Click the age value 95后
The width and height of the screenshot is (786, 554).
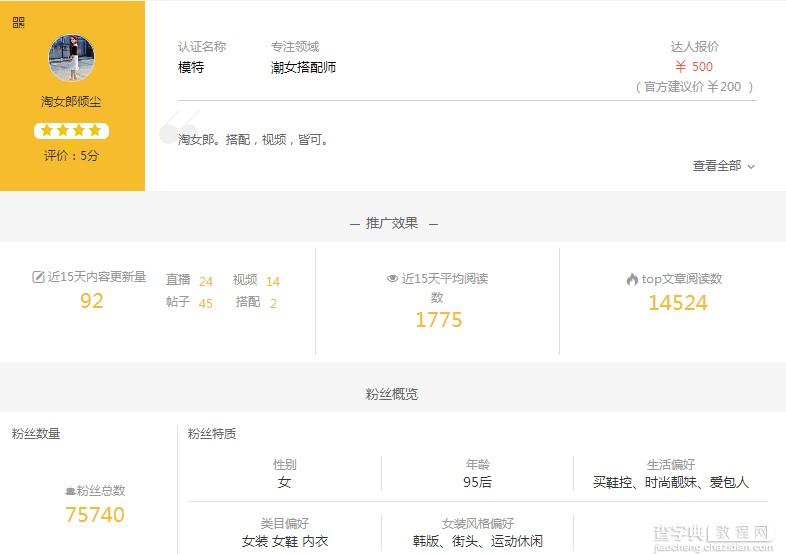point(477,482)
